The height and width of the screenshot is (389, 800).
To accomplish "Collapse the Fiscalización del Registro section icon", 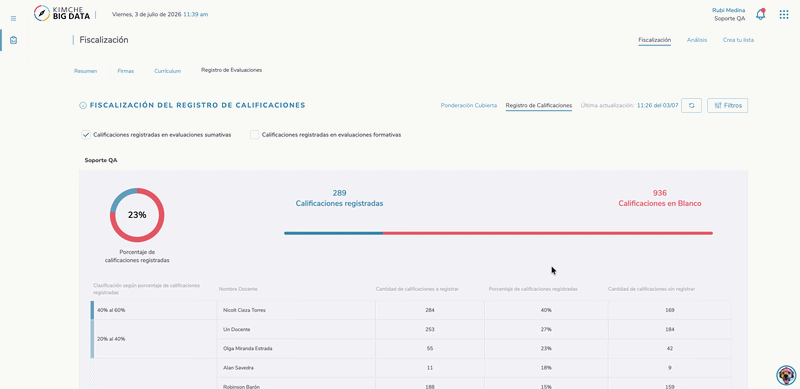I will (83, 106).
